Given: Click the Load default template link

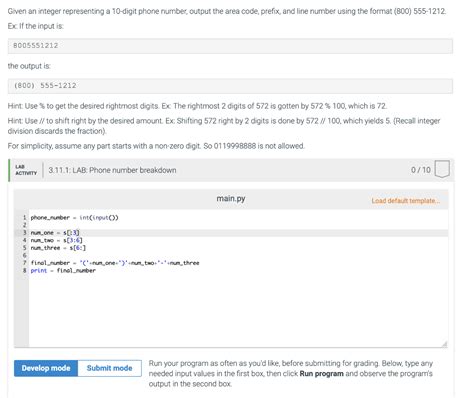Looking at the screenshot, I should tap(405, 201).
